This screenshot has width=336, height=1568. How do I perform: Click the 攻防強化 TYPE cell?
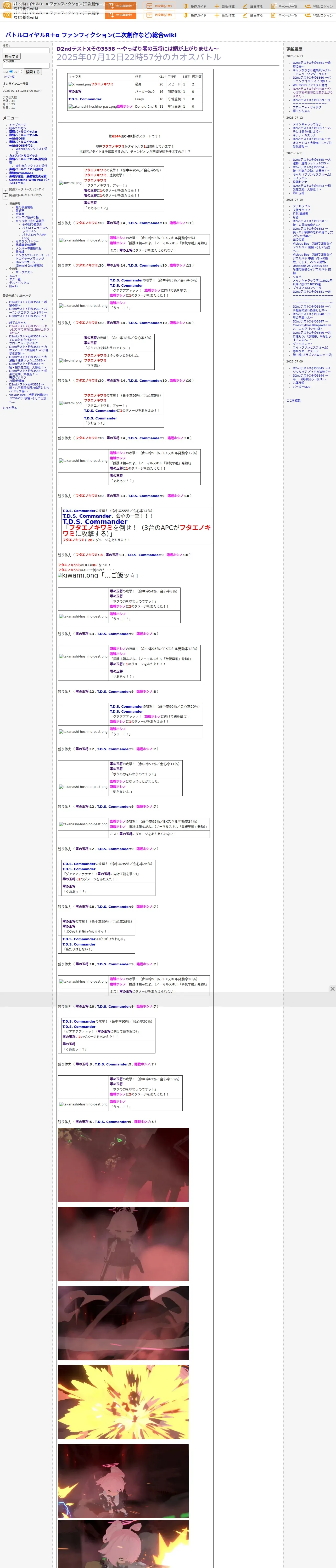click(x=174, y=92)
